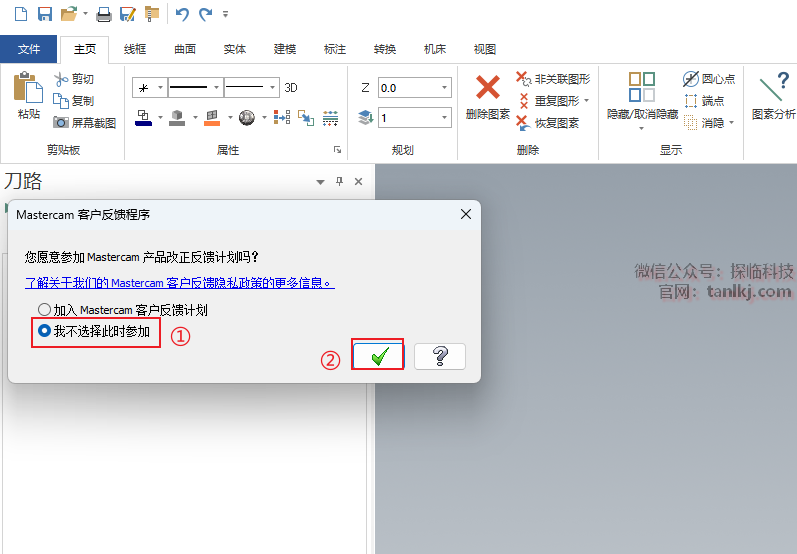
Task: Click the level number input field
Action: pos(409,118)
